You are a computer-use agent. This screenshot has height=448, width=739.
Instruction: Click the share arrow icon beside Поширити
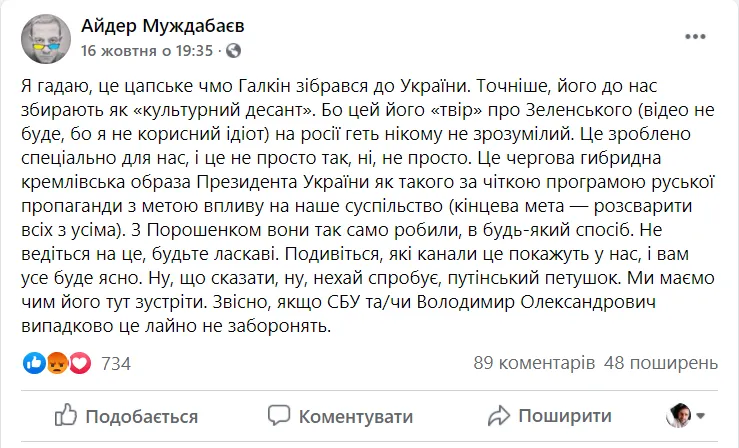499,415
